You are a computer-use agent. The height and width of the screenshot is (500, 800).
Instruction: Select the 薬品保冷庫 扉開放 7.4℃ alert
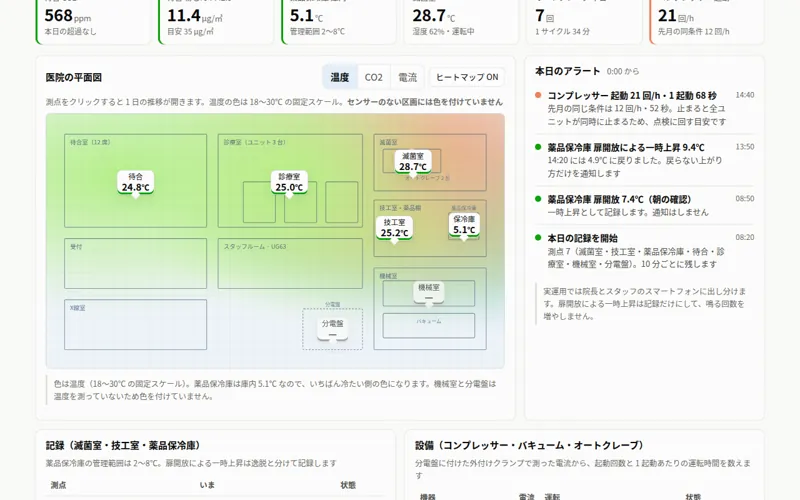[x=644, y=205]
